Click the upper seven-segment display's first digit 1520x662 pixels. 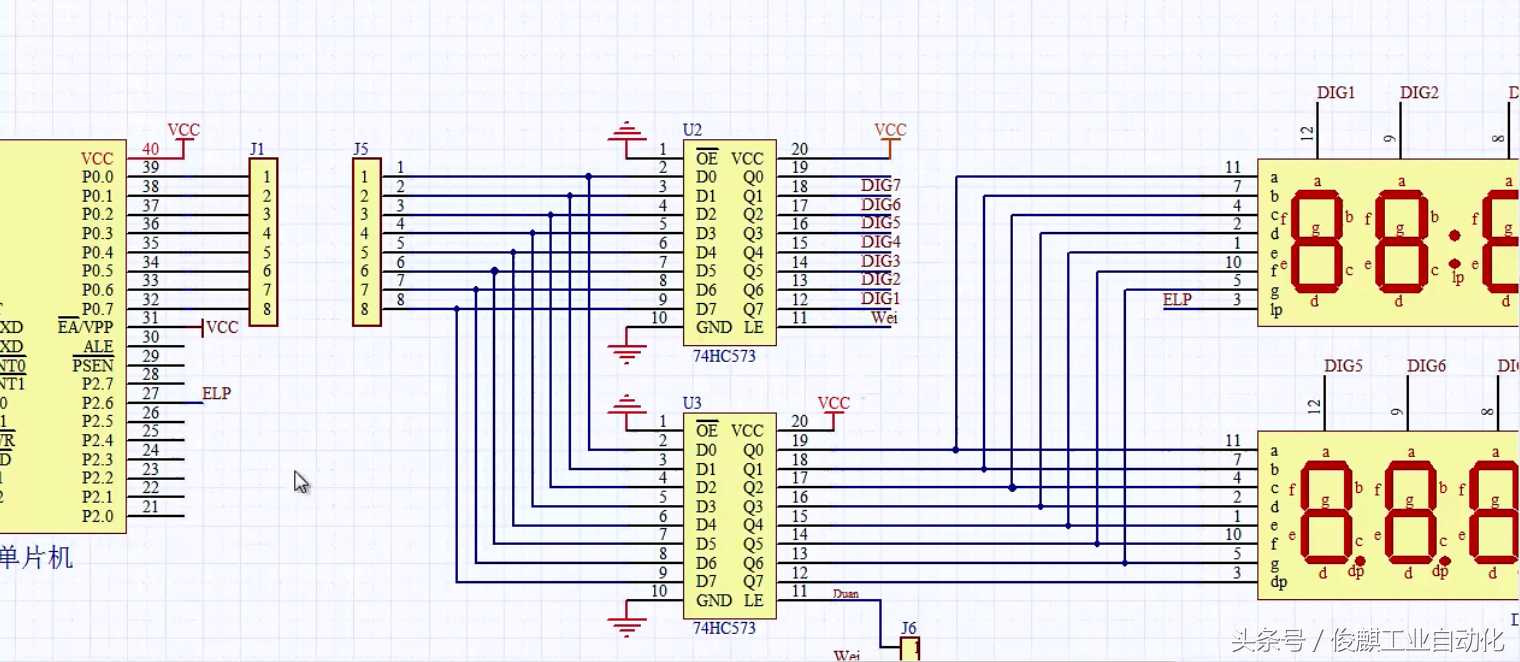pyautogui.click(x=1317, y=239)
